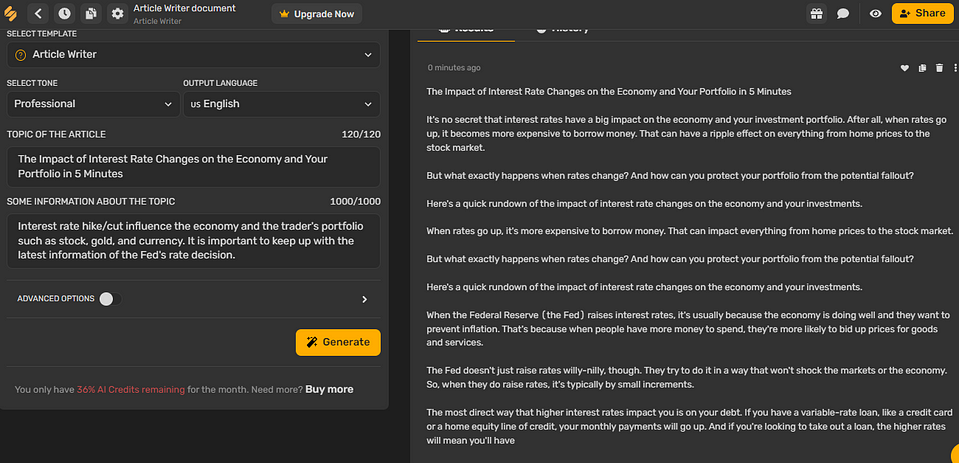Click the back arrow icon
This screenshot has height=463, width=959.
[x=38, y=14]
